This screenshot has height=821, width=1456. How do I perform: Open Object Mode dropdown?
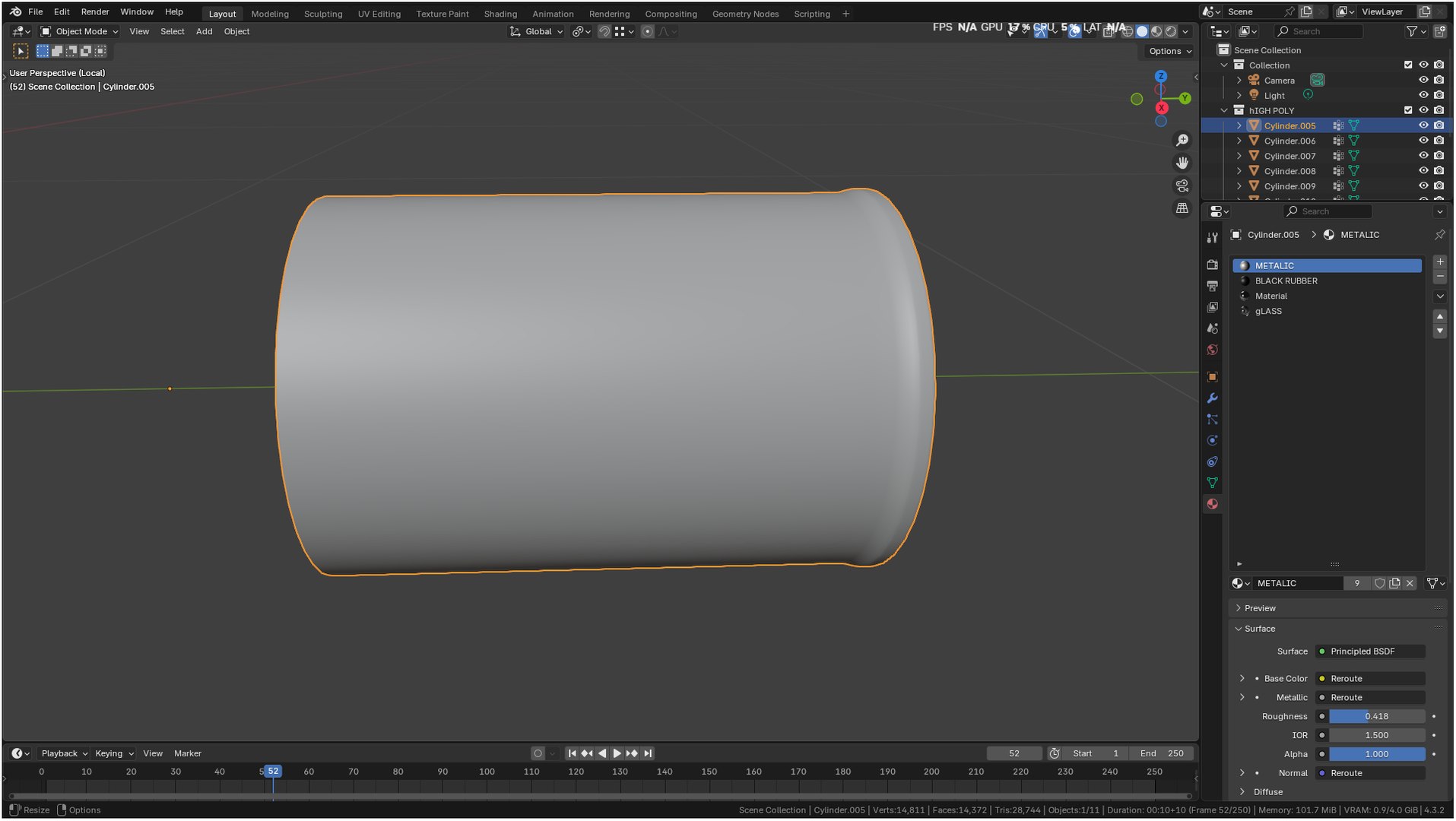pos(79,31)
